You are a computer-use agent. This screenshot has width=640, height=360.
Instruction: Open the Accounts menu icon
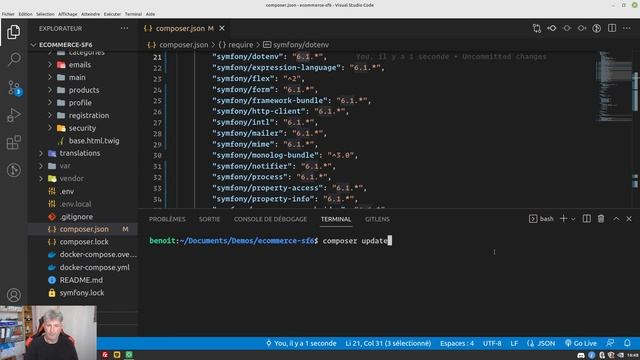click(14, 295)
